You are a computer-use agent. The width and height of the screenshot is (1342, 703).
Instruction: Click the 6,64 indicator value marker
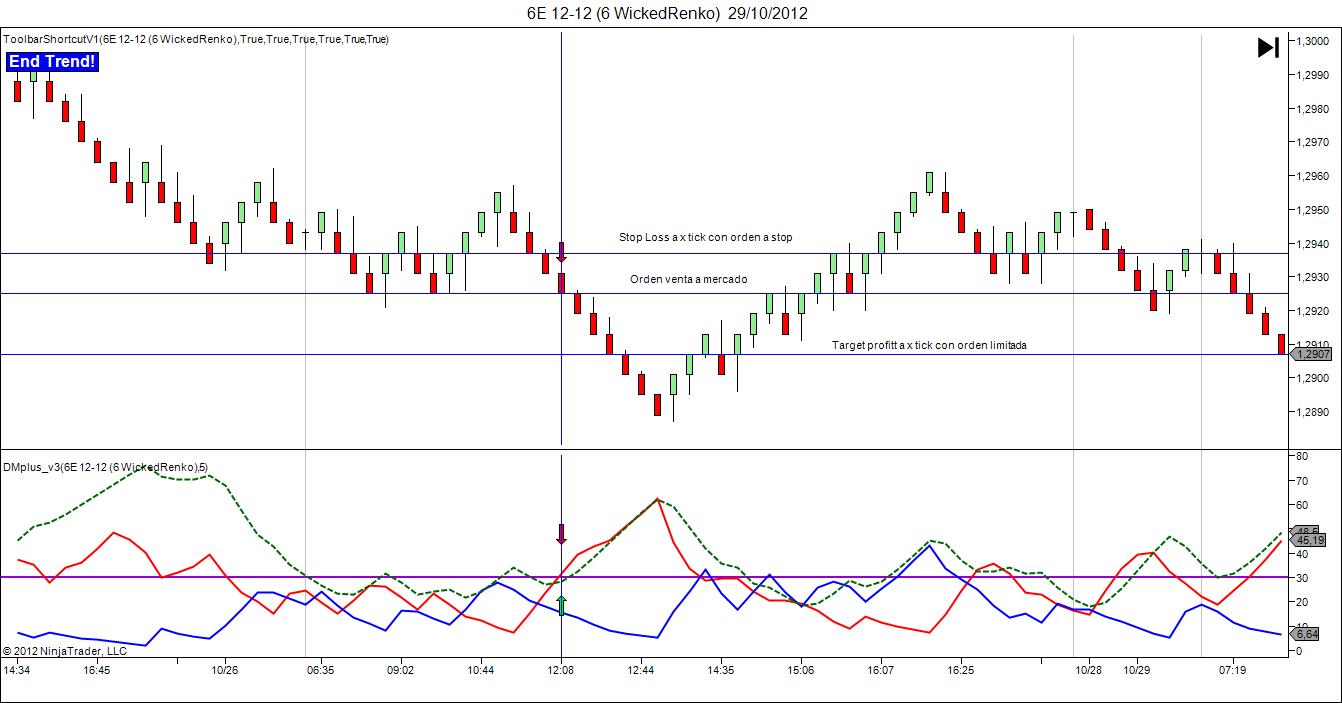(1306, 634)
